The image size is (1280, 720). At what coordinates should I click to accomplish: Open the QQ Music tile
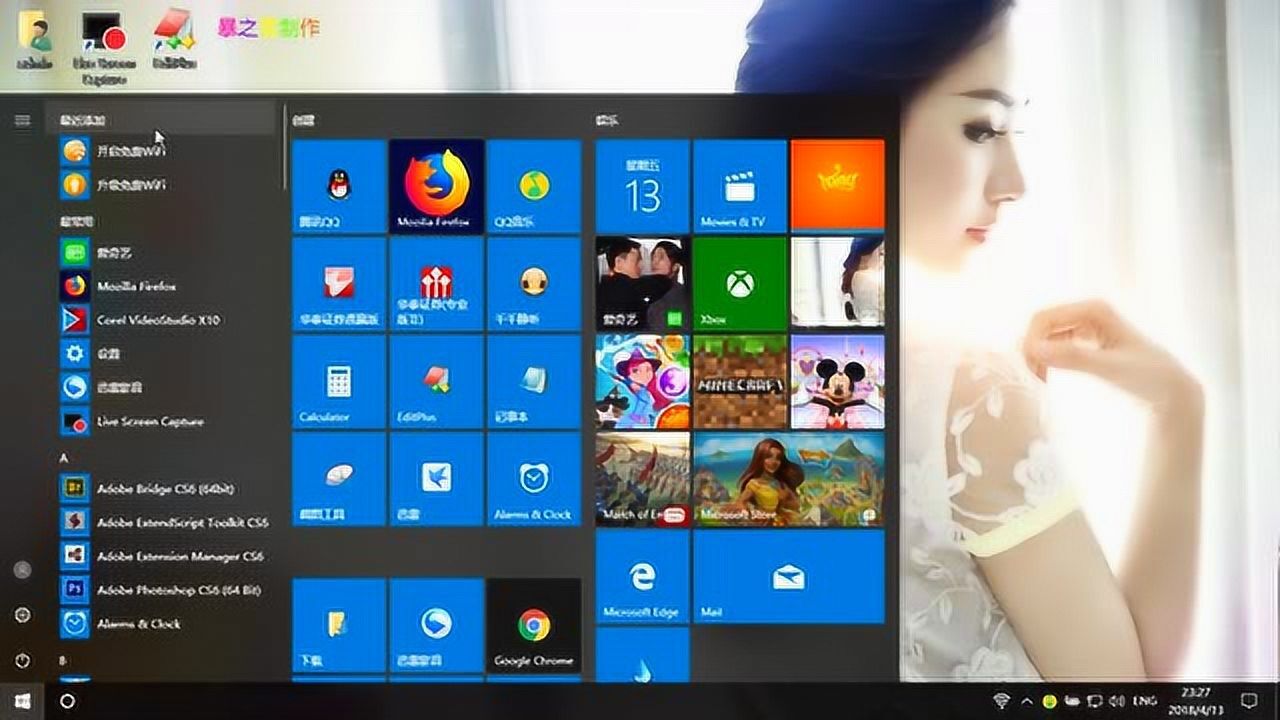tap(534, 186)
